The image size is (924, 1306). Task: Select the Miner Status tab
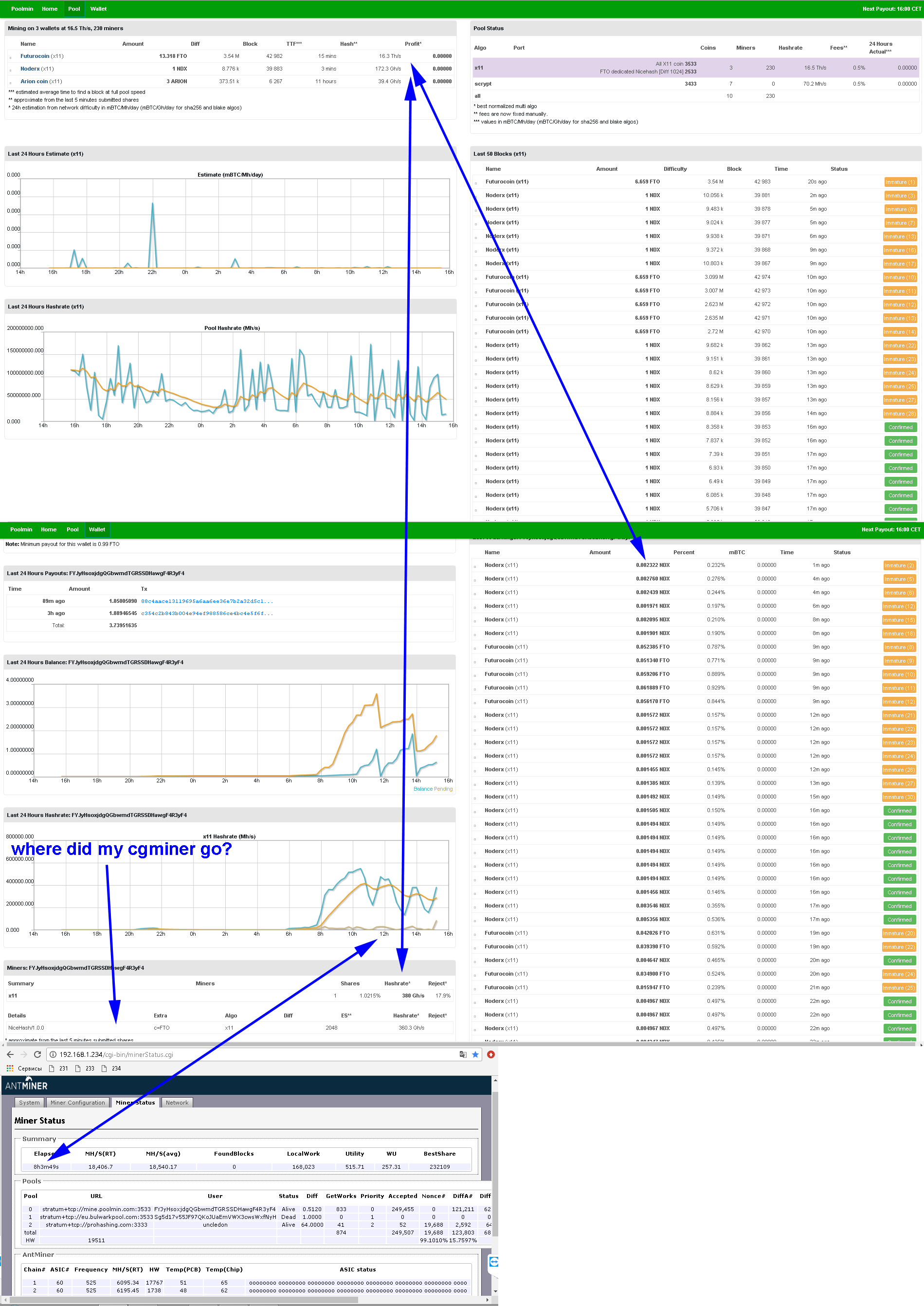[135, 1103]
